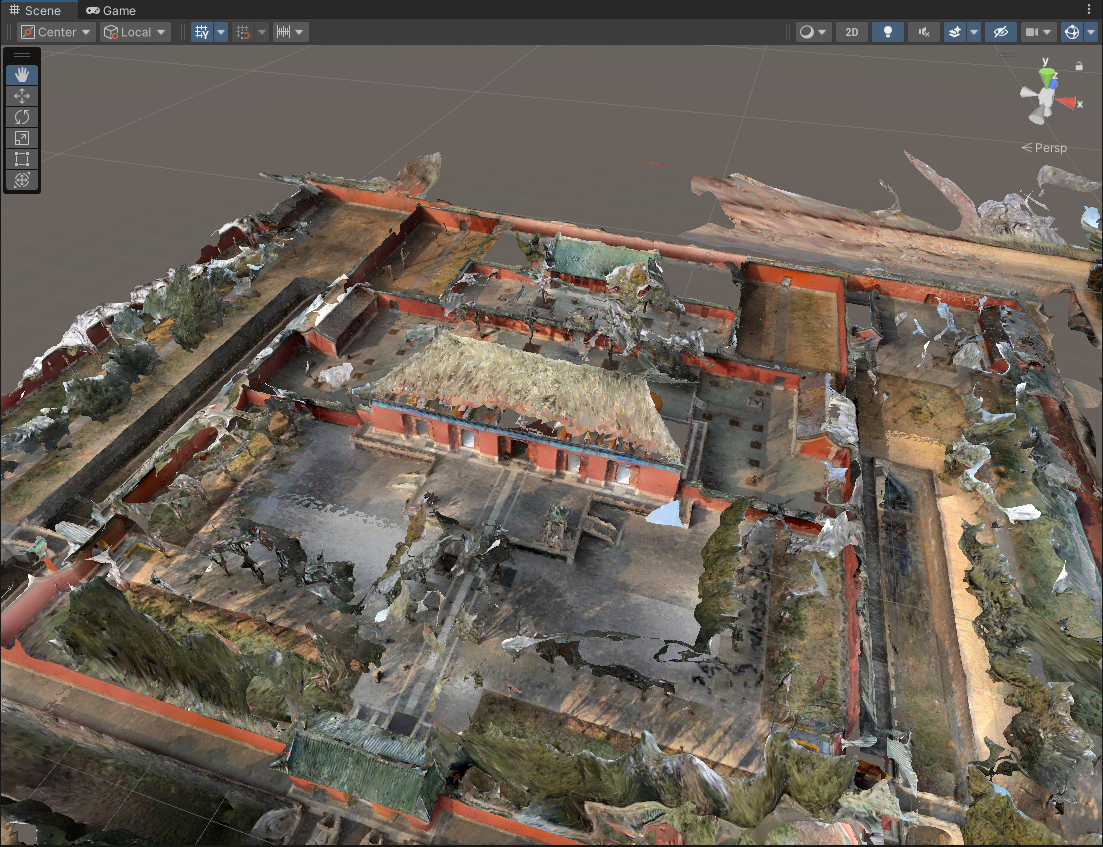
Task: Open the scene camera settings dropdown
Action: (1039, 32)
